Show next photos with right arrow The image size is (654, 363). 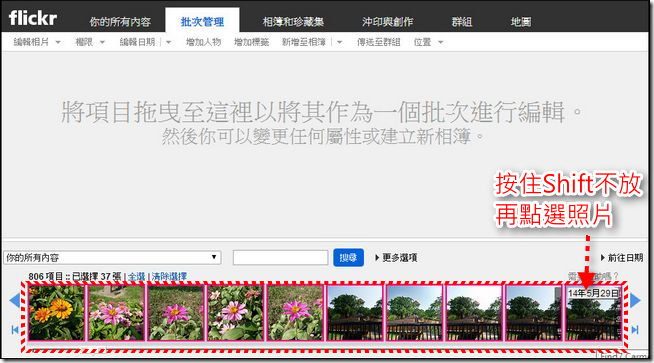(x=635, y=300)
